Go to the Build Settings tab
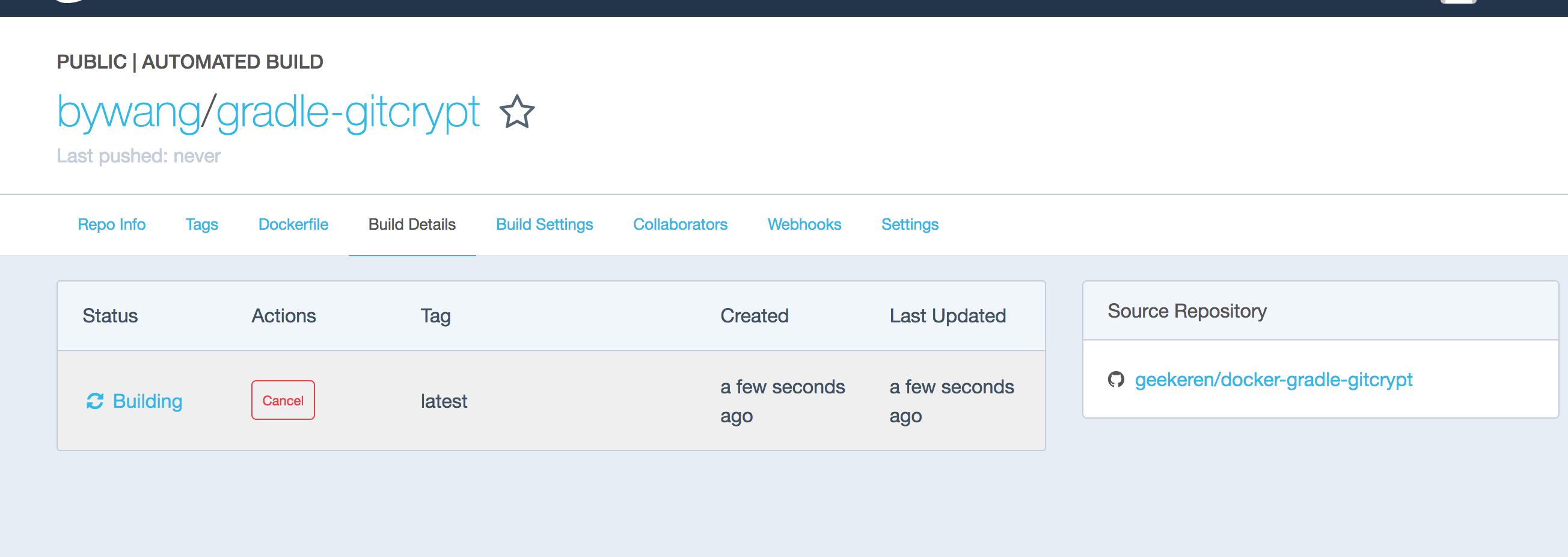 click(x=544, y=224)
